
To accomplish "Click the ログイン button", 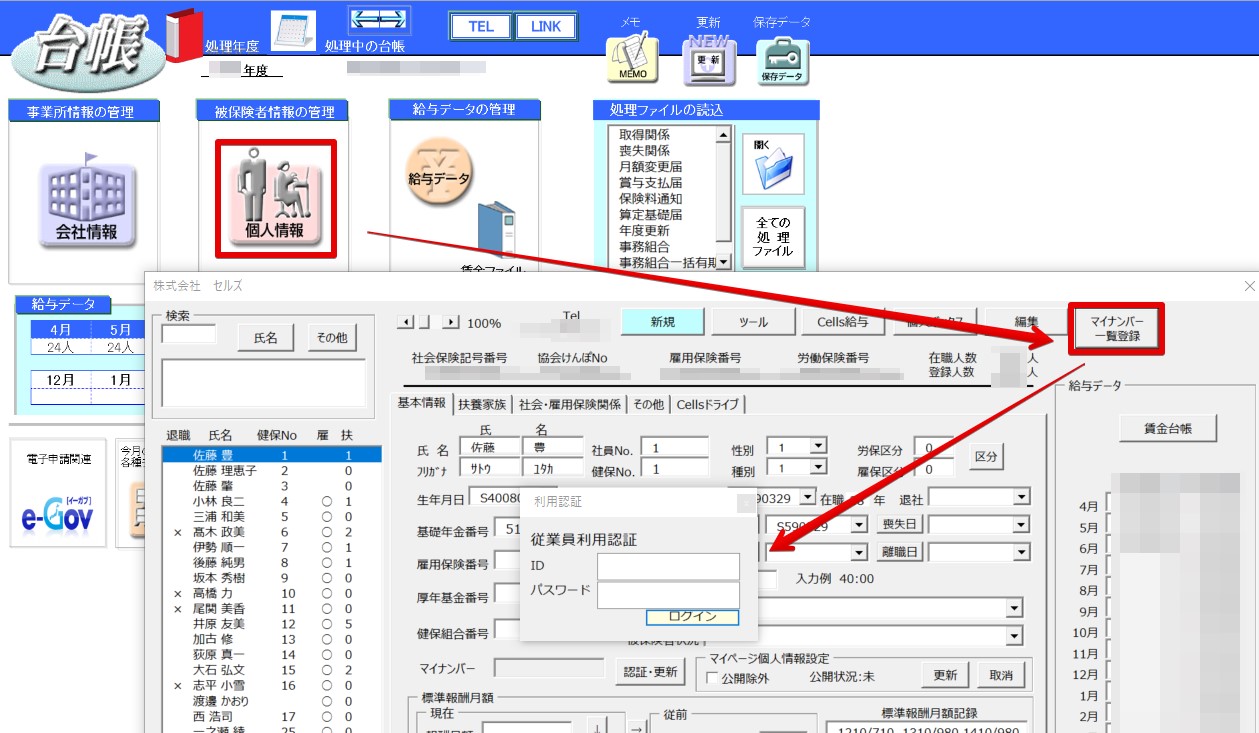I will click(692, 617).
